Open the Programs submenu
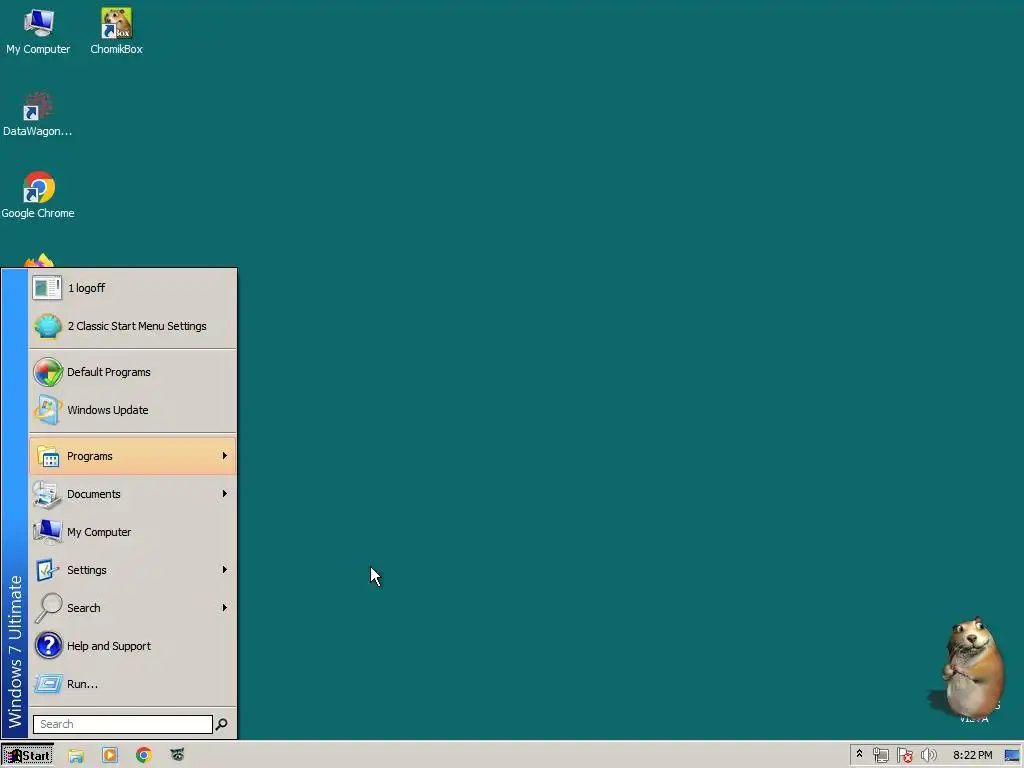This screenshot has width=1024, height=768. point(133,456)
